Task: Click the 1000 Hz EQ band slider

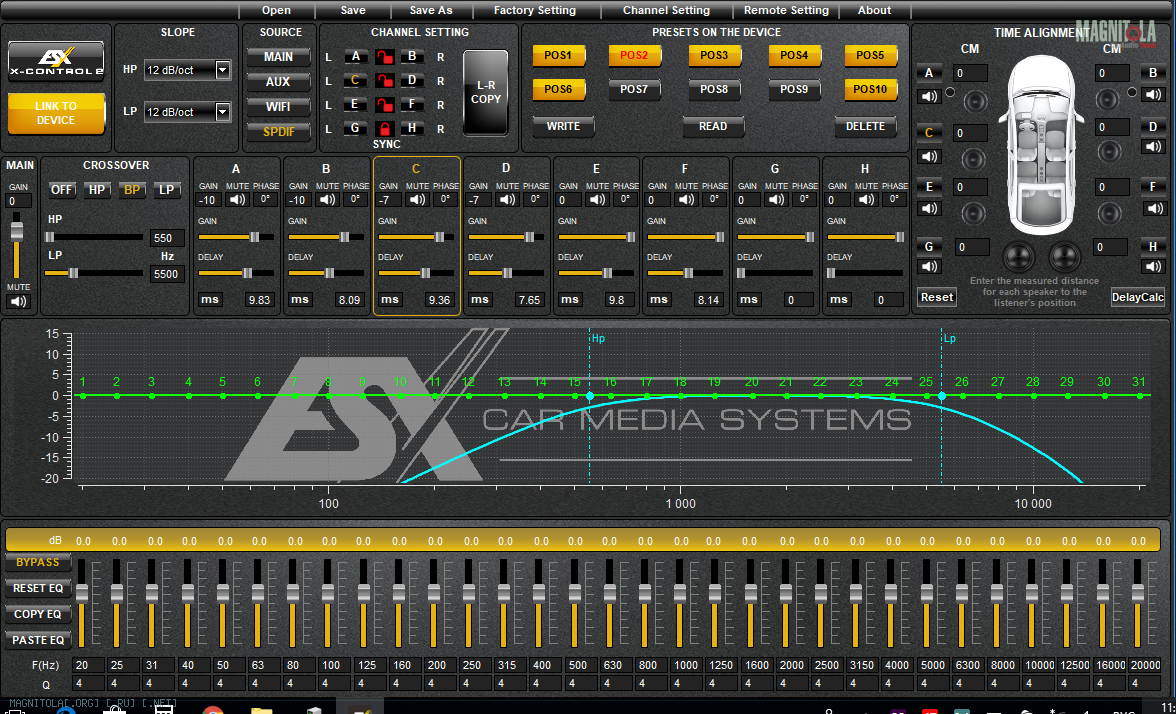Action: (680, 604)
